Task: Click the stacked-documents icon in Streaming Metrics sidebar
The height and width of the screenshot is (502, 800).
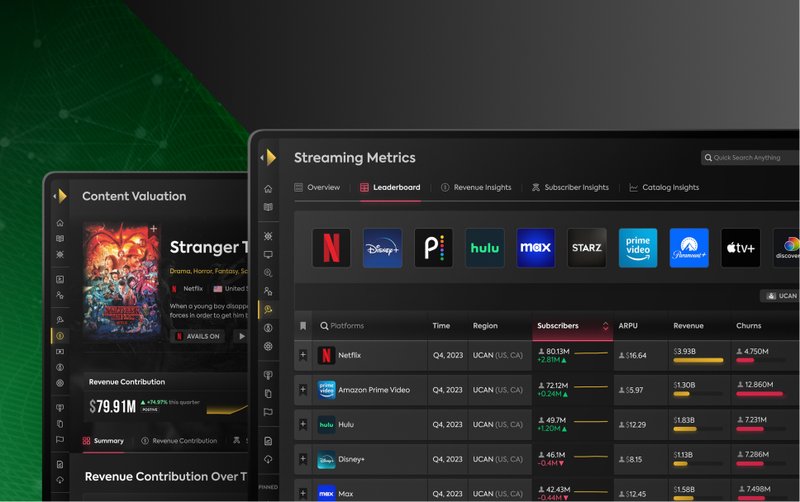Action: pyautogui.click(x=268, y=394)
